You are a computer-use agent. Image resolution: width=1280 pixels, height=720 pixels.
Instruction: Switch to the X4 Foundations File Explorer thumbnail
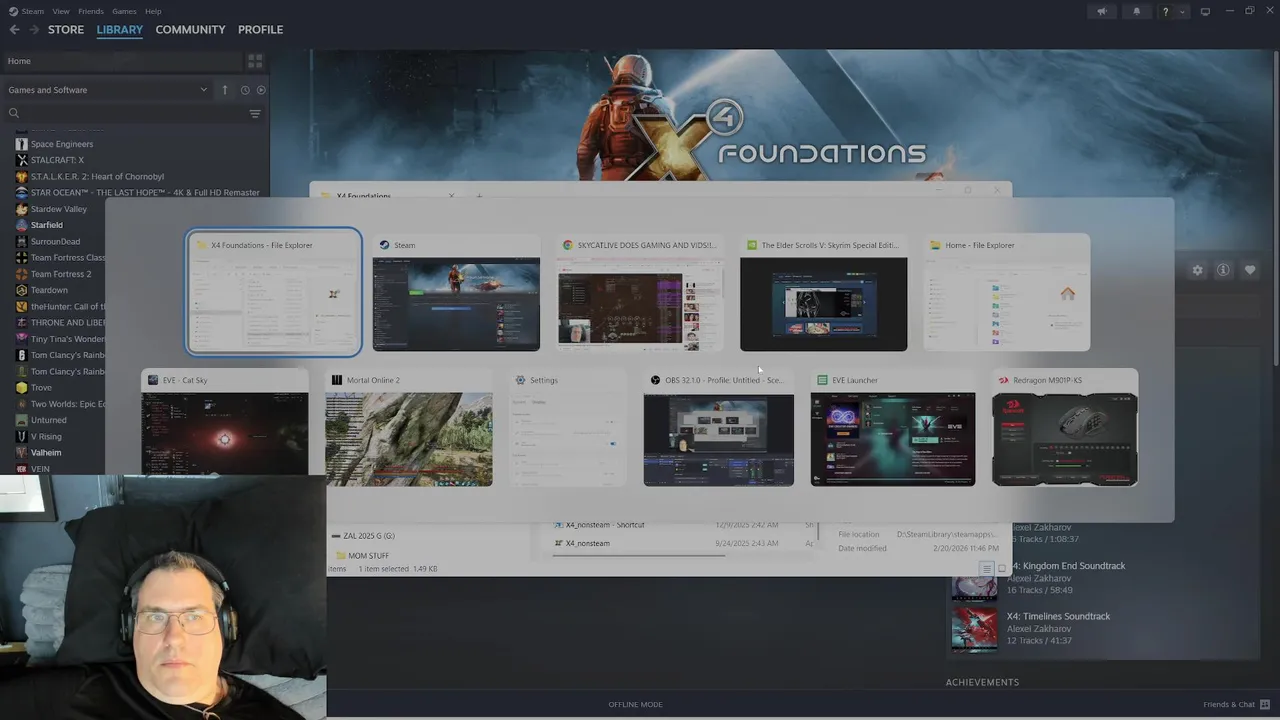(x=273, y=292)
